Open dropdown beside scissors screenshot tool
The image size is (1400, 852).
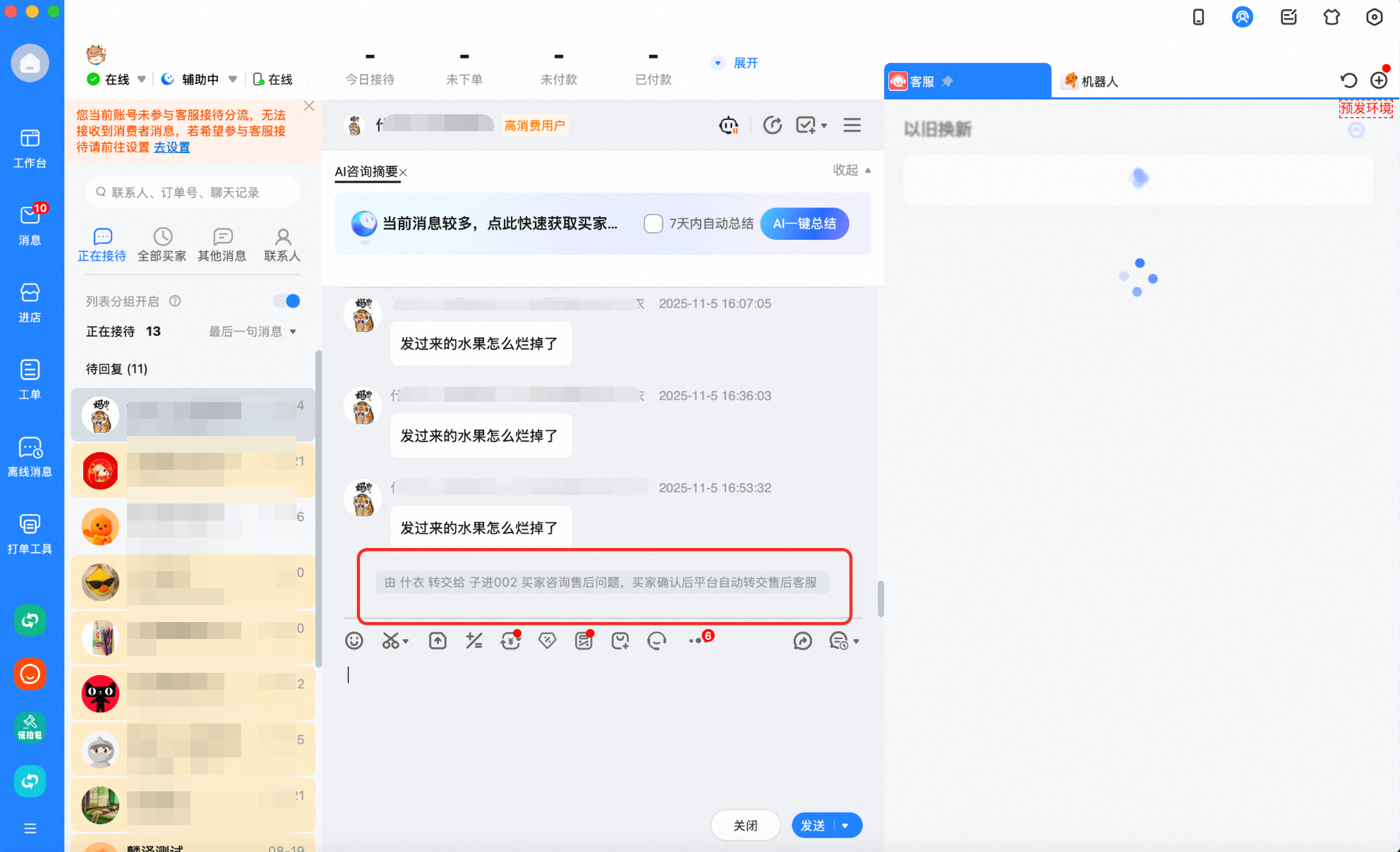(406, 642)
